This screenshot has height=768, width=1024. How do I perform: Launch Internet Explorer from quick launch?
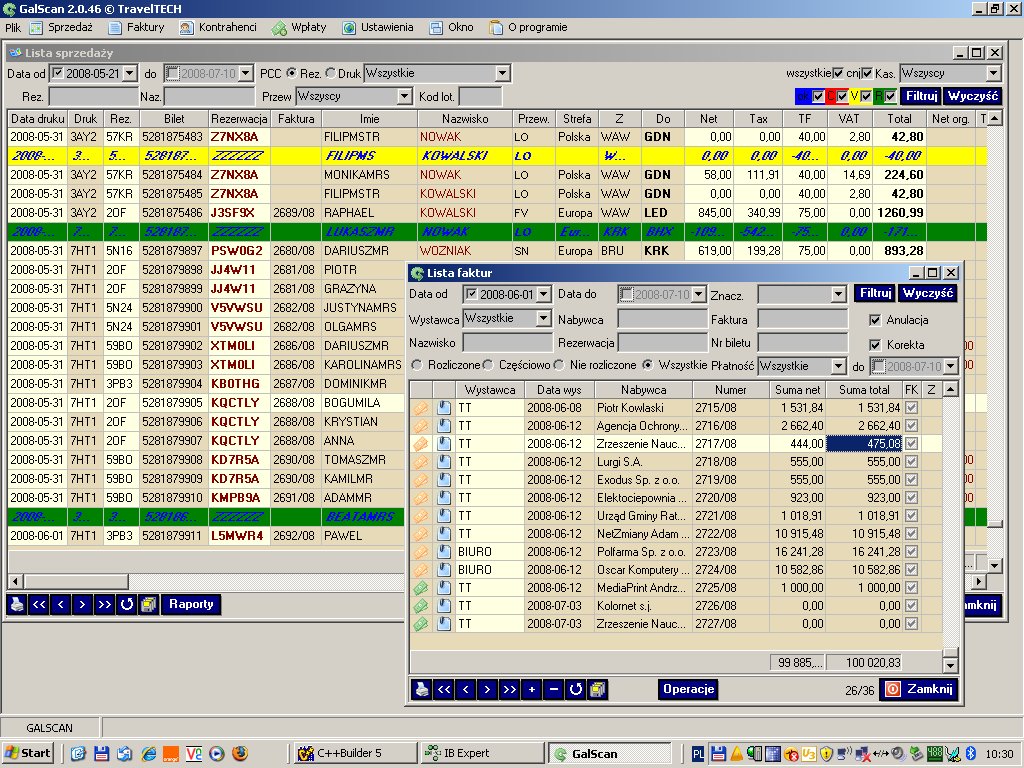[x=149, y=753]
